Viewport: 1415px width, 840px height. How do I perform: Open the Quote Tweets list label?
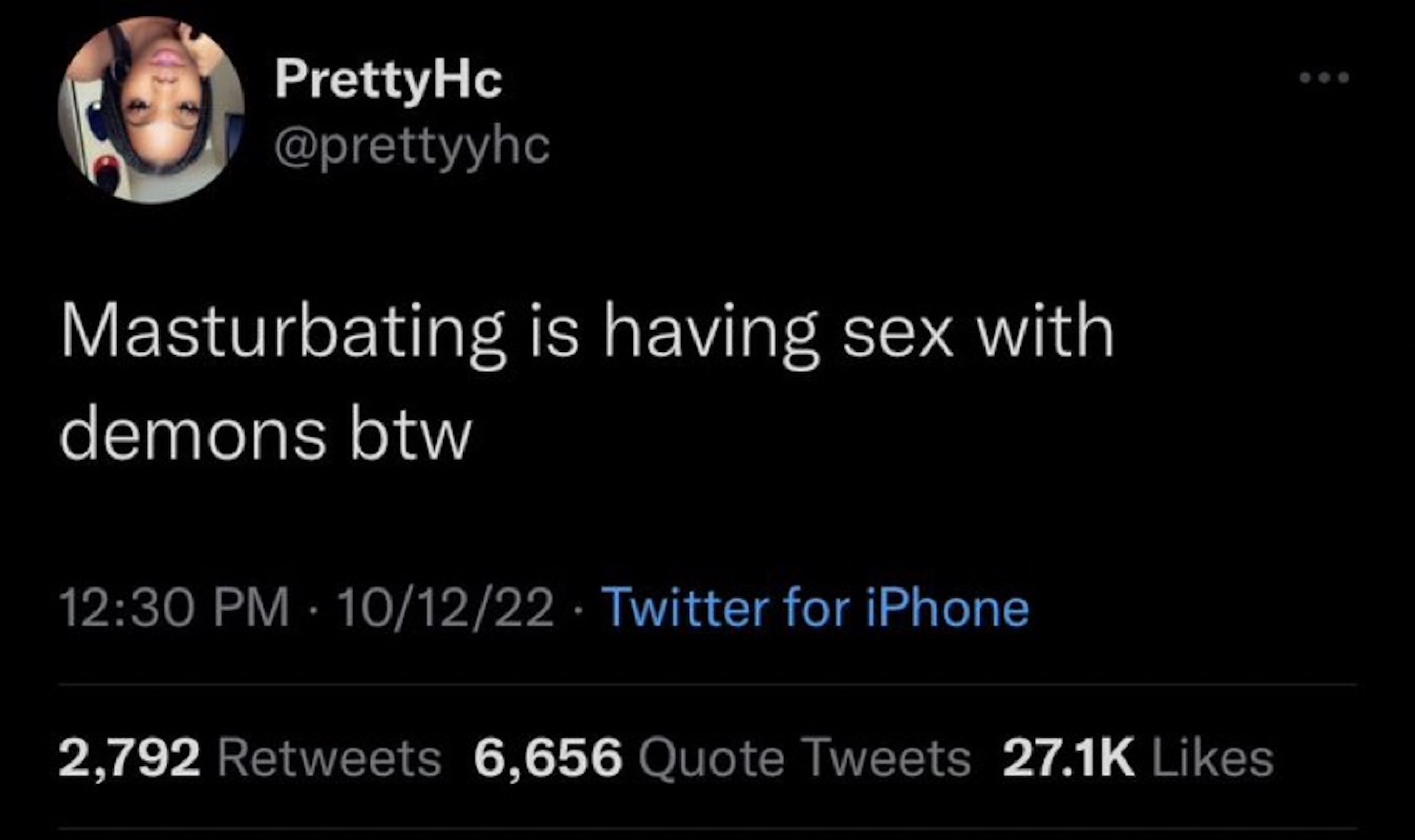tap(804, 759)
